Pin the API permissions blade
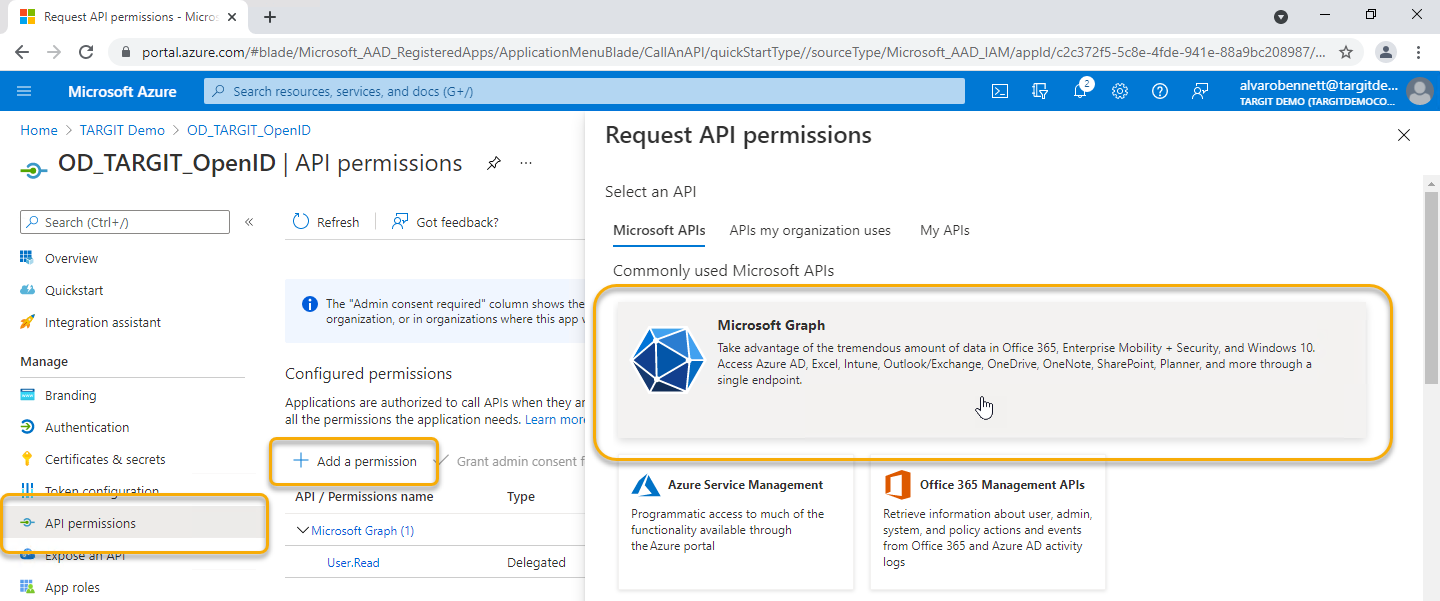The height and width of the screenshot is (601, 1440). tap(494, 163)
